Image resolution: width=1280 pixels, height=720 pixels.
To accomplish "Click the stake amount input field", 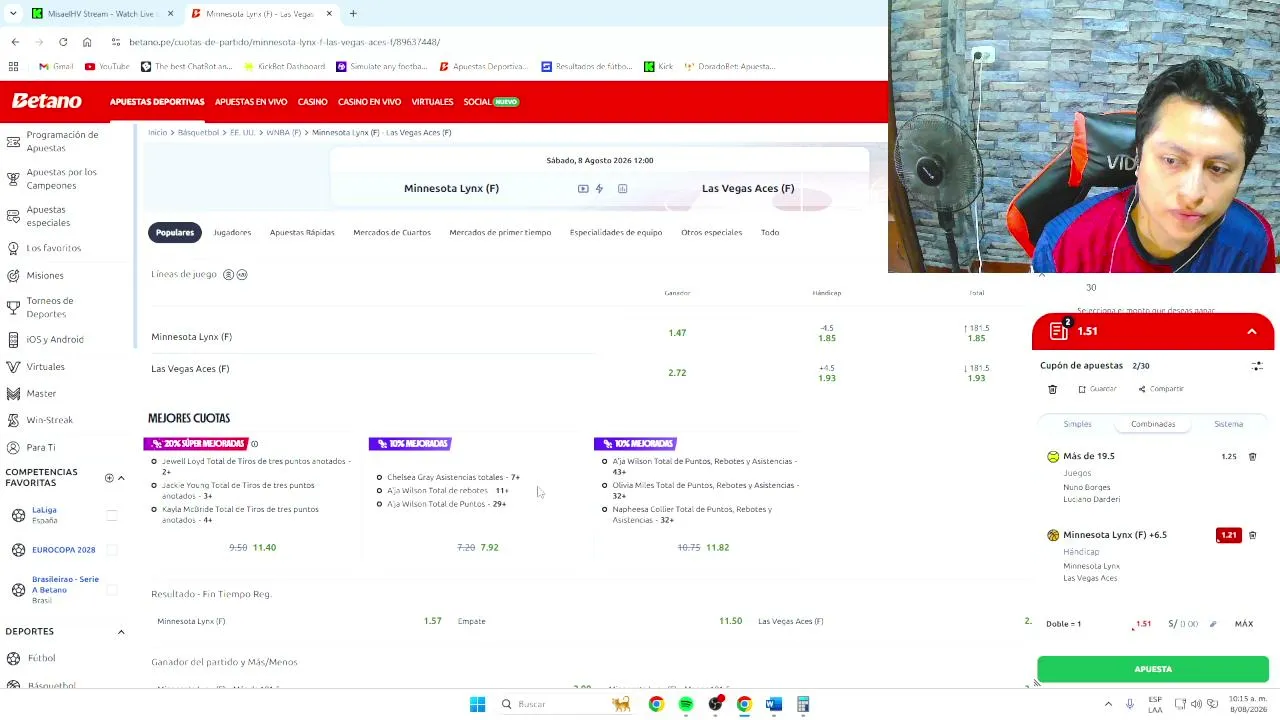I will coord(1185,624).
